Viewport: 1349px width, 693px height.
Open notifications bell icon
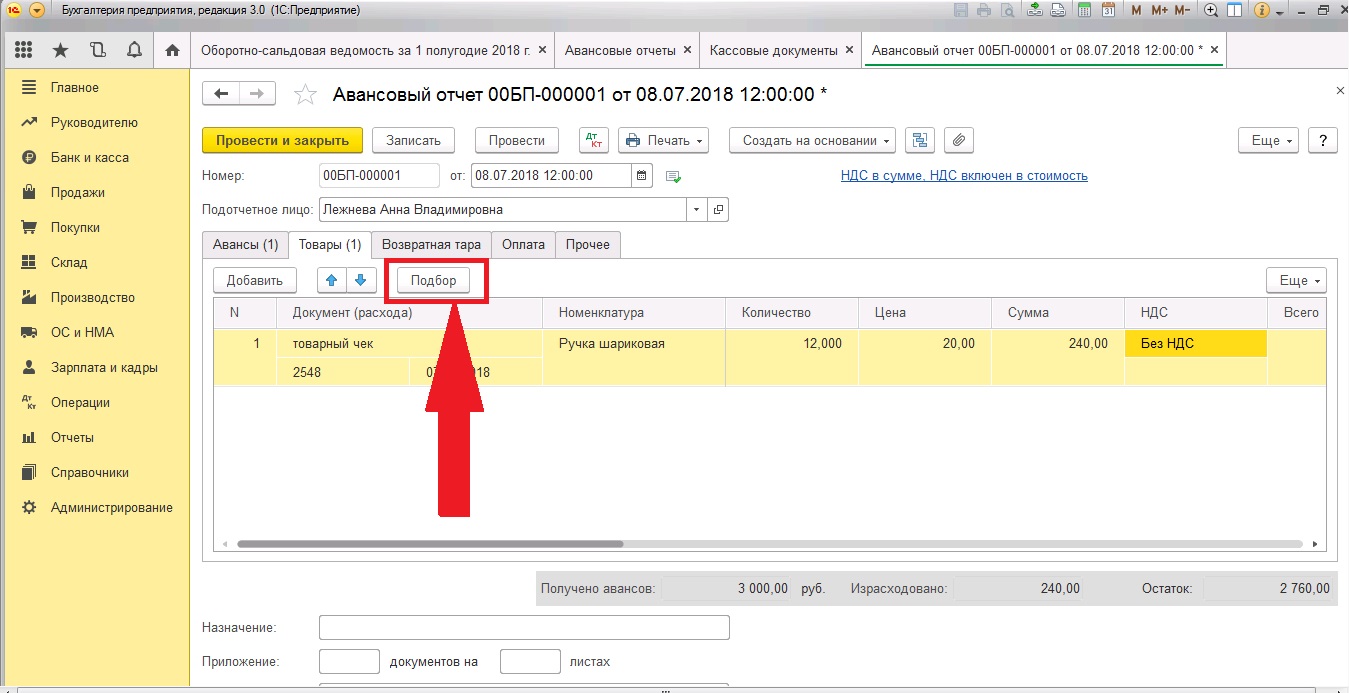pos(134,50)
